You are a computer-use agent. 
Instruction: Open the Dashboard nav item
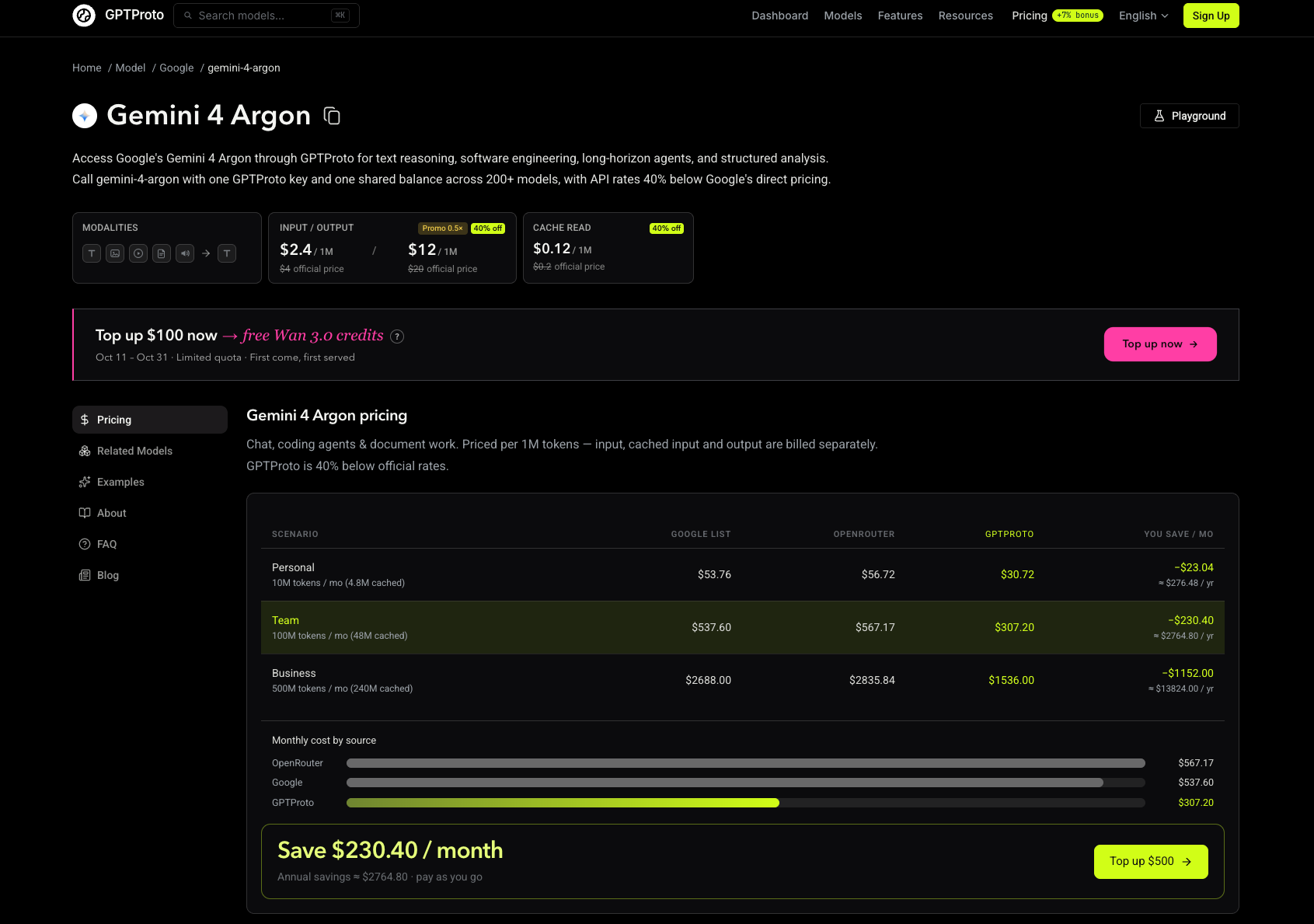click(x=779, y=16)
